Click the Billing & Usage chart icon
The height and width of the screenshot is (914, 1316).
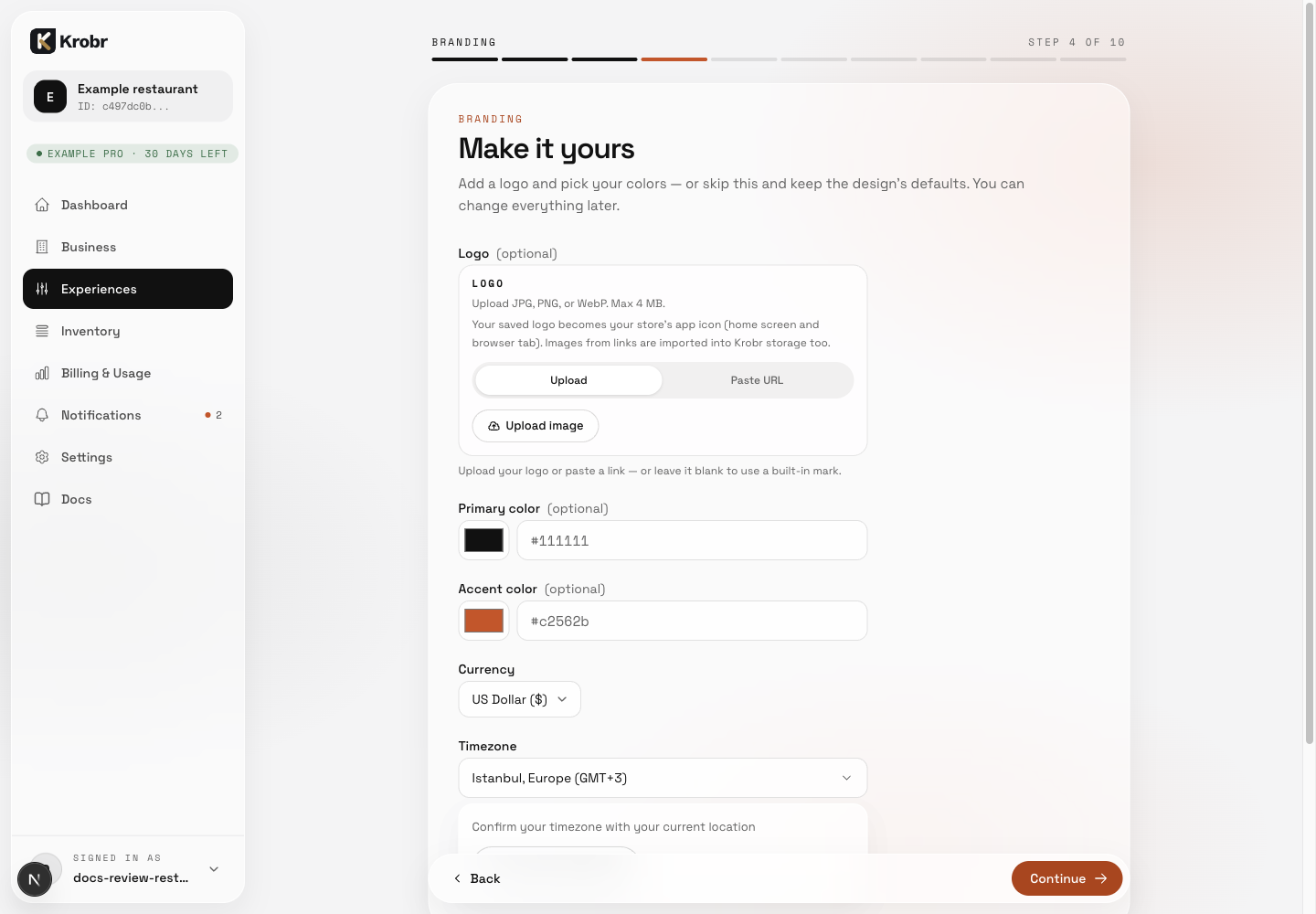pyautogui.click(x=42, y=373)
